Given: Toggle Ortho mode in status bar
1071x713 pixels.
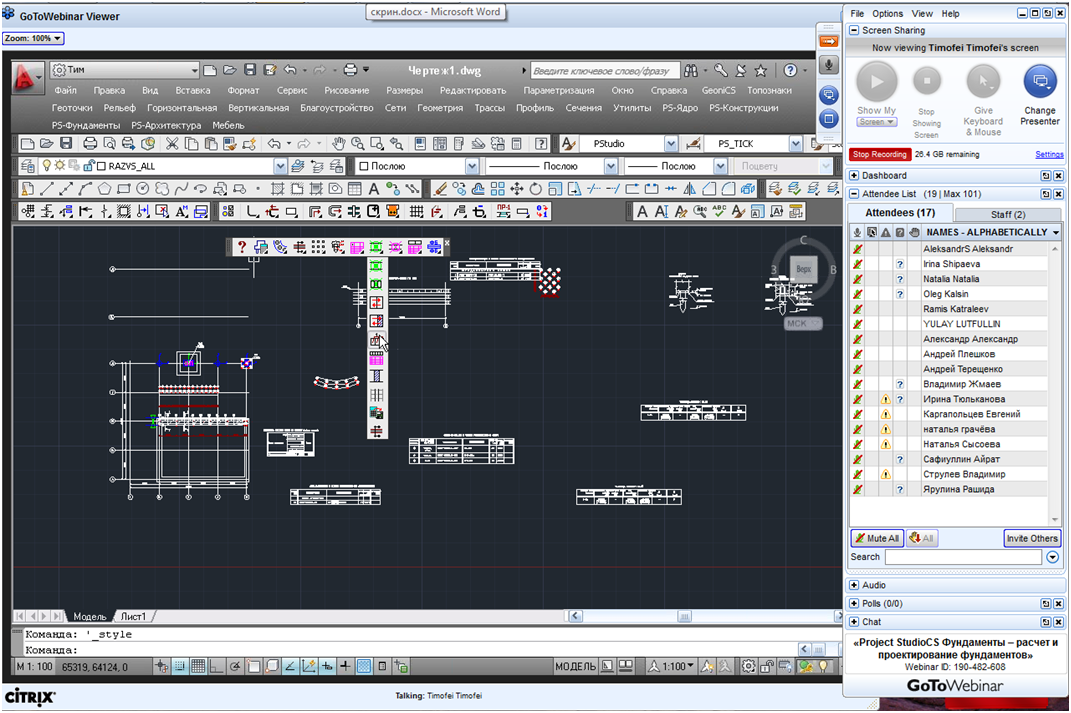Looking at the screenshot, I should pyautogui.click(x=216, y=666).
